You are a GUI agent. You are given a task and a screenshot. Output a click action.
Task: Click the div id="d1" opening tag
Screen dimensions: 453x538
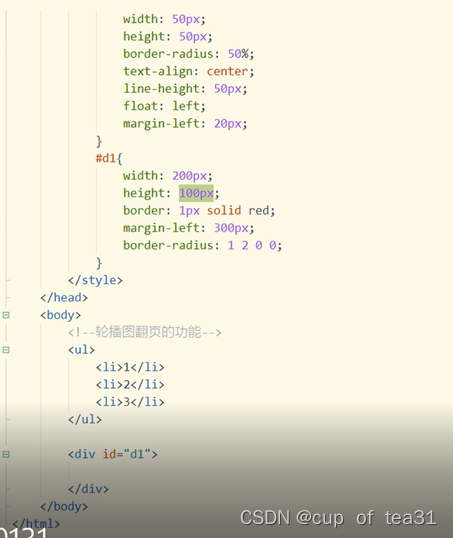[113, 454]
